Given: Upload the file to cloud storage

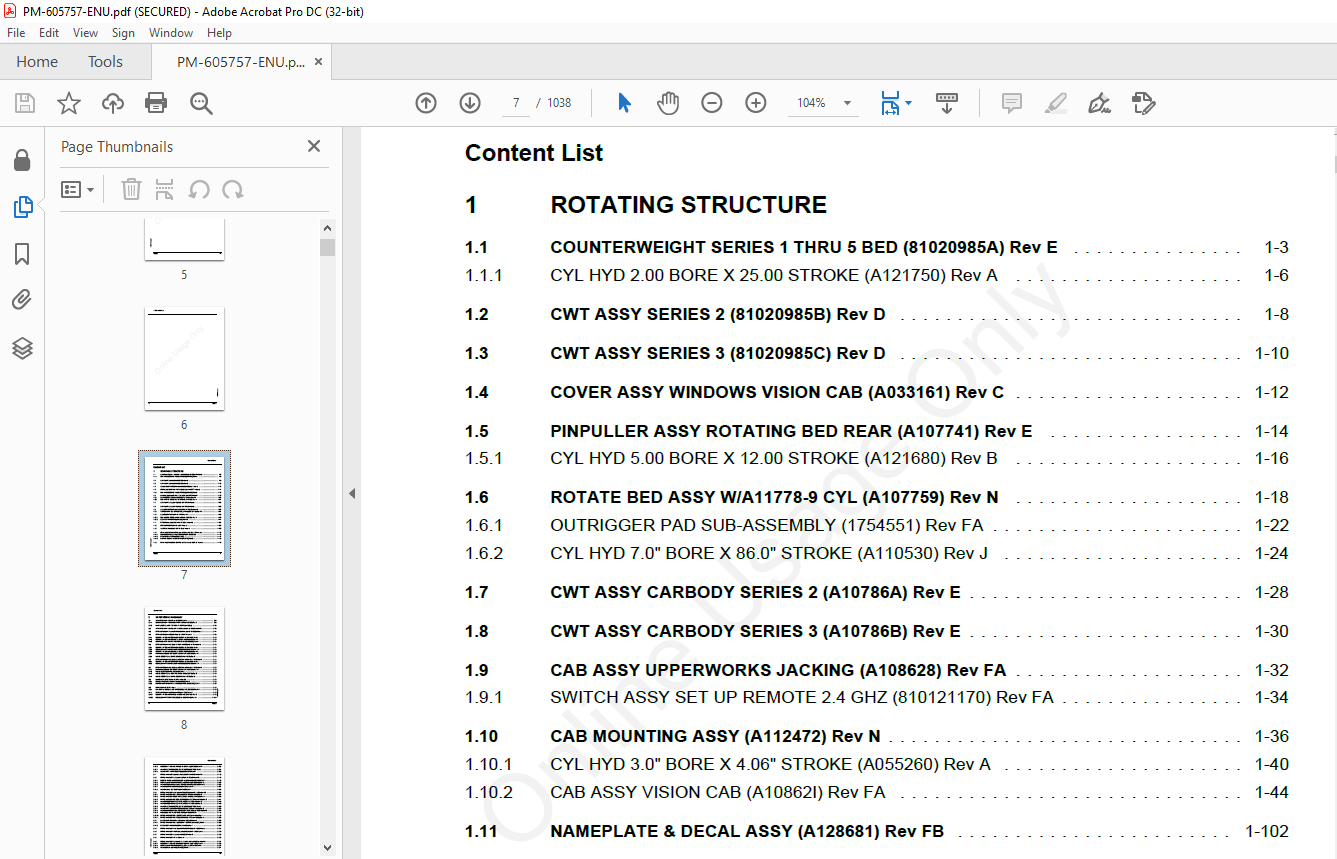Looking at the screenshot, I should tap(113, 103).
